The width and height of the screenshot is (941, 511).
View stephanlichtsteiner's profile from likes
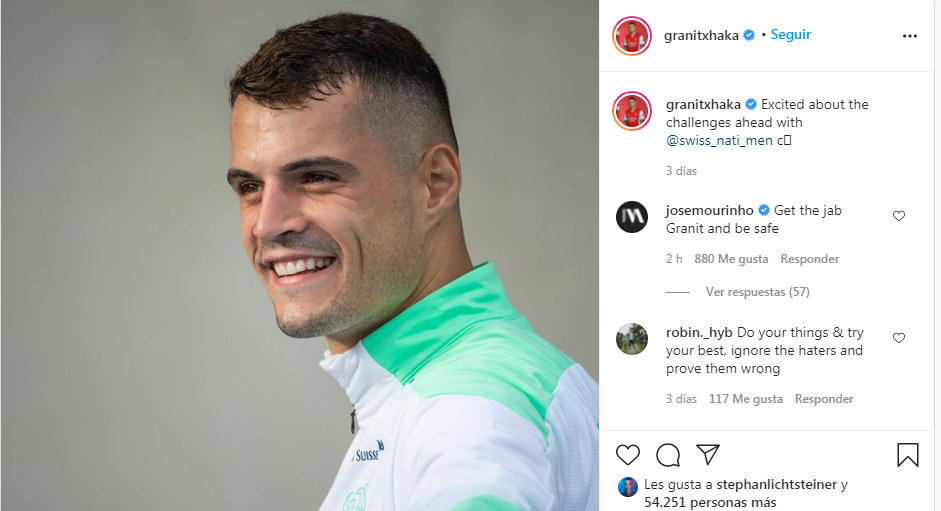tap(777, 484)
